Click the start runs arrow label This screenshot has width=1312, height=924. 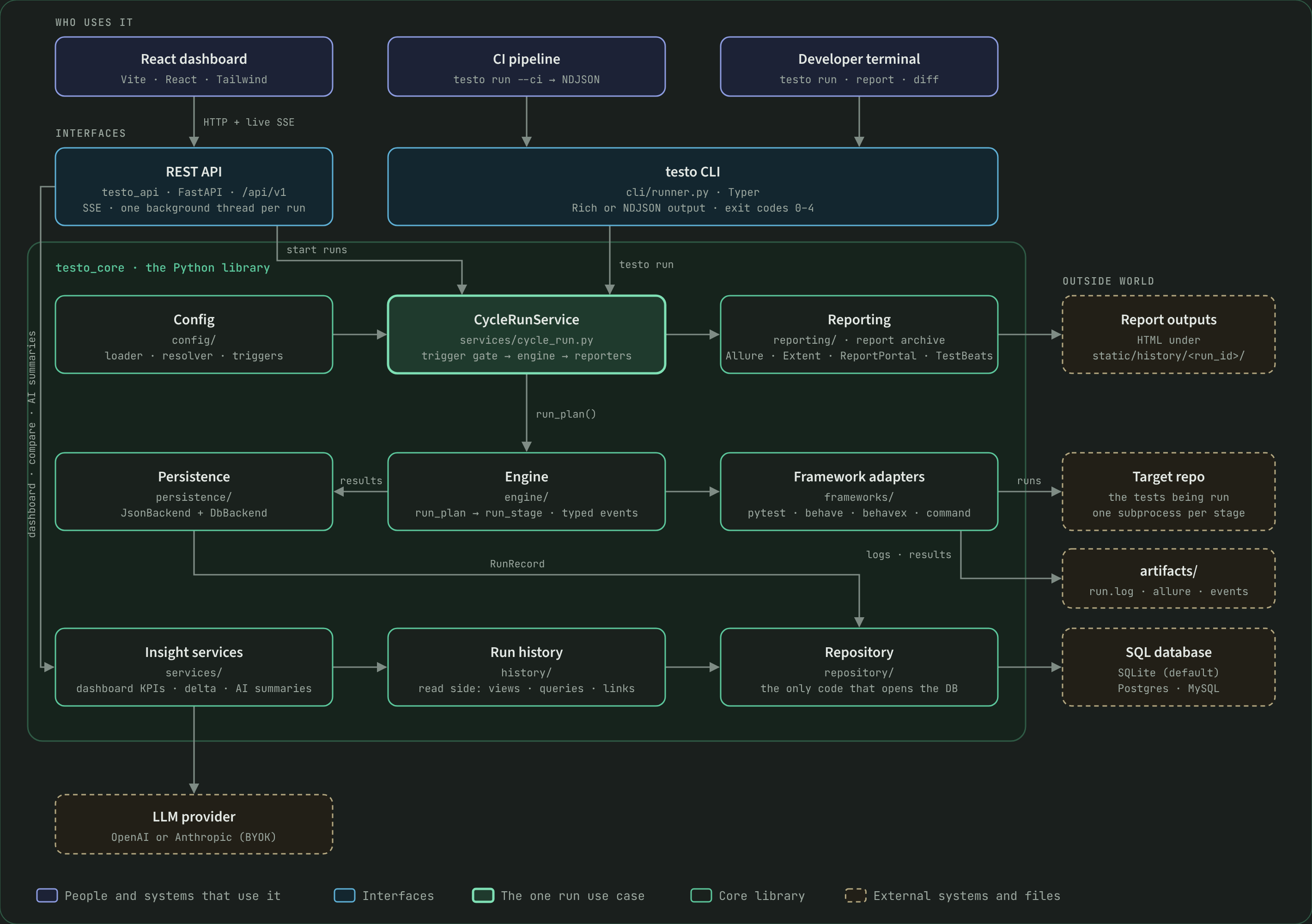click(316, 250)
